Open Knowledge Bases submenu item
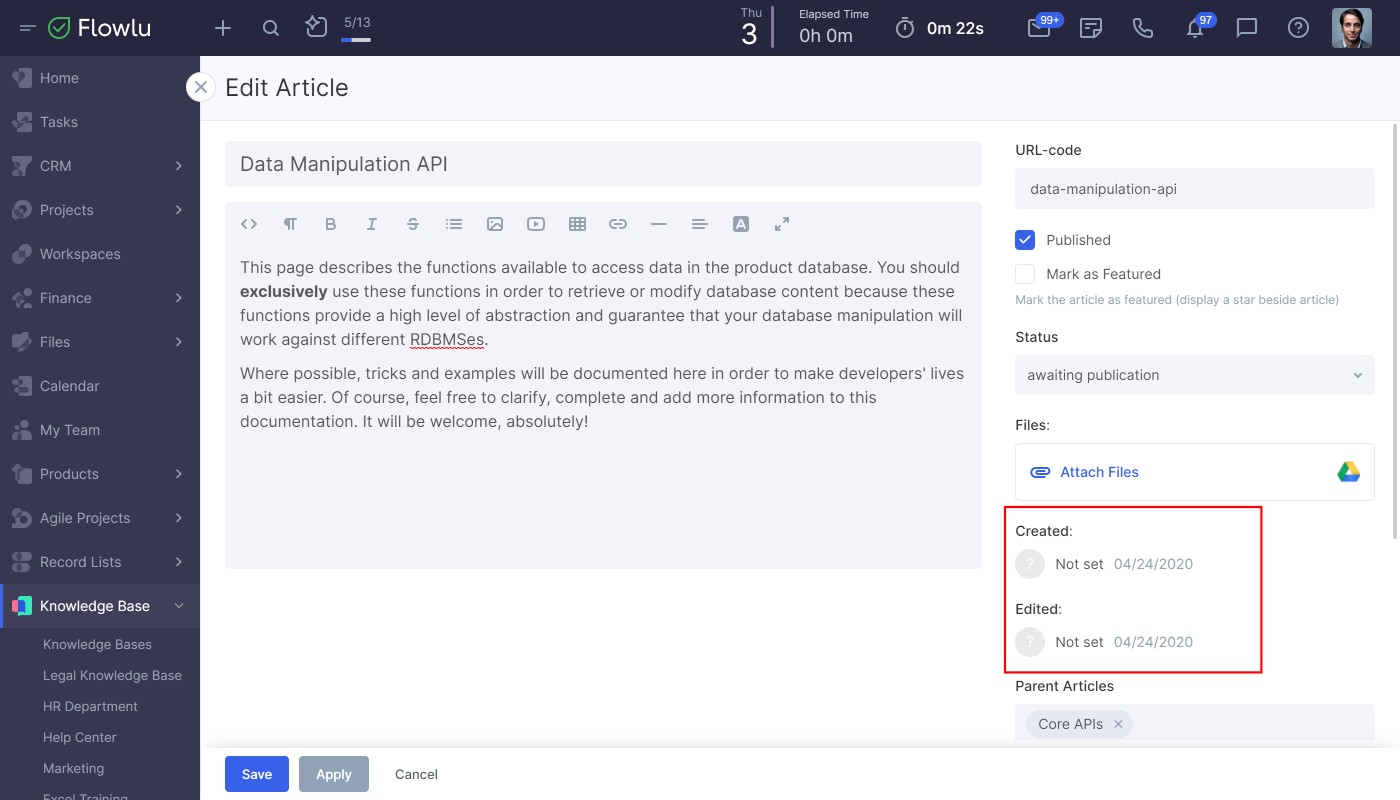 97,645
